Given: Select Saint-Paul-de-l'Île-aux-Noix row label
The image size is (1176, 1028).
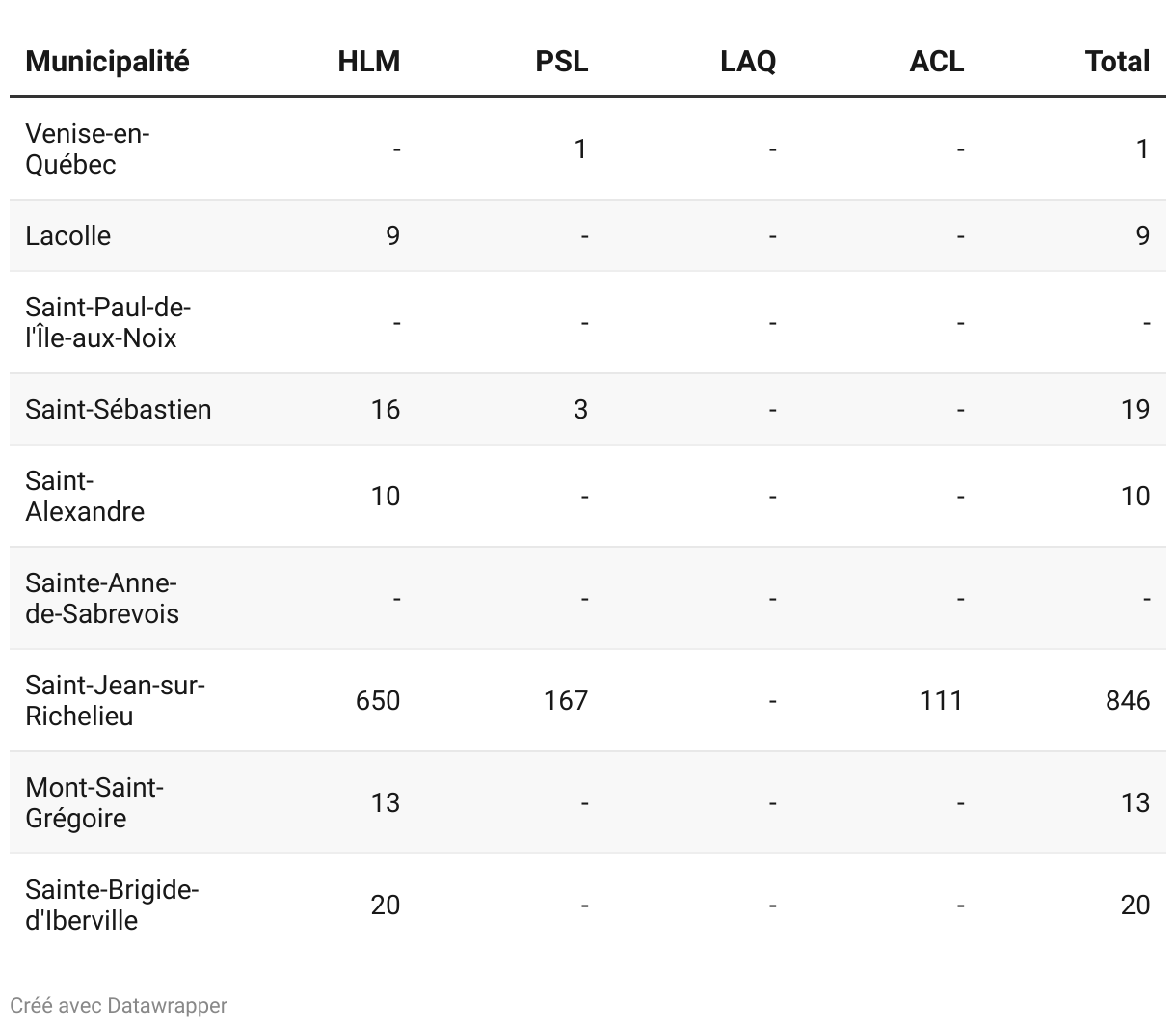Looking at the screenshot, I should click(108, 322).
